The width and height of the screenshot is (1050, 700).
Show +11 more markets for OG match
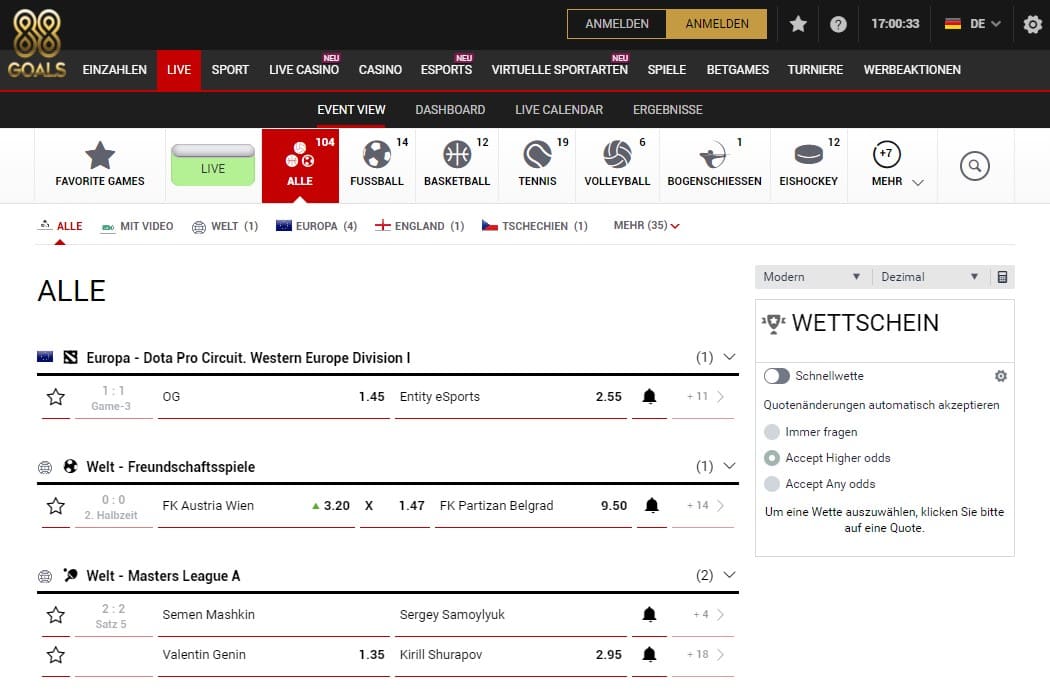pyautogui.click(x=704, y=397)
